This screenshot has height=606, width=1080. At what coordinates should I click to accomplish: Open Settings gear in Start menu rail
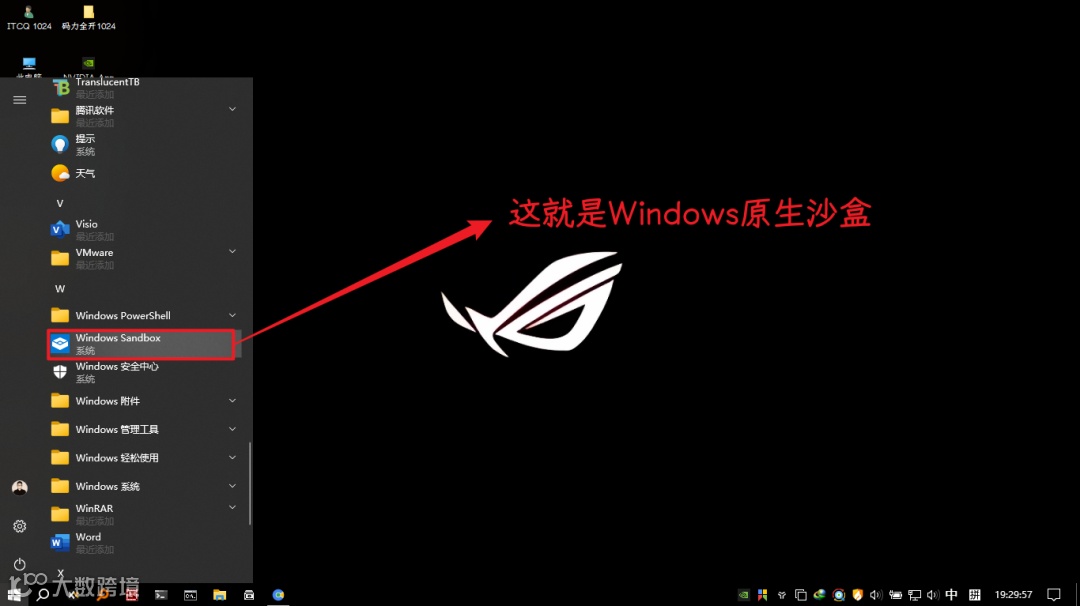pos(19,526)
